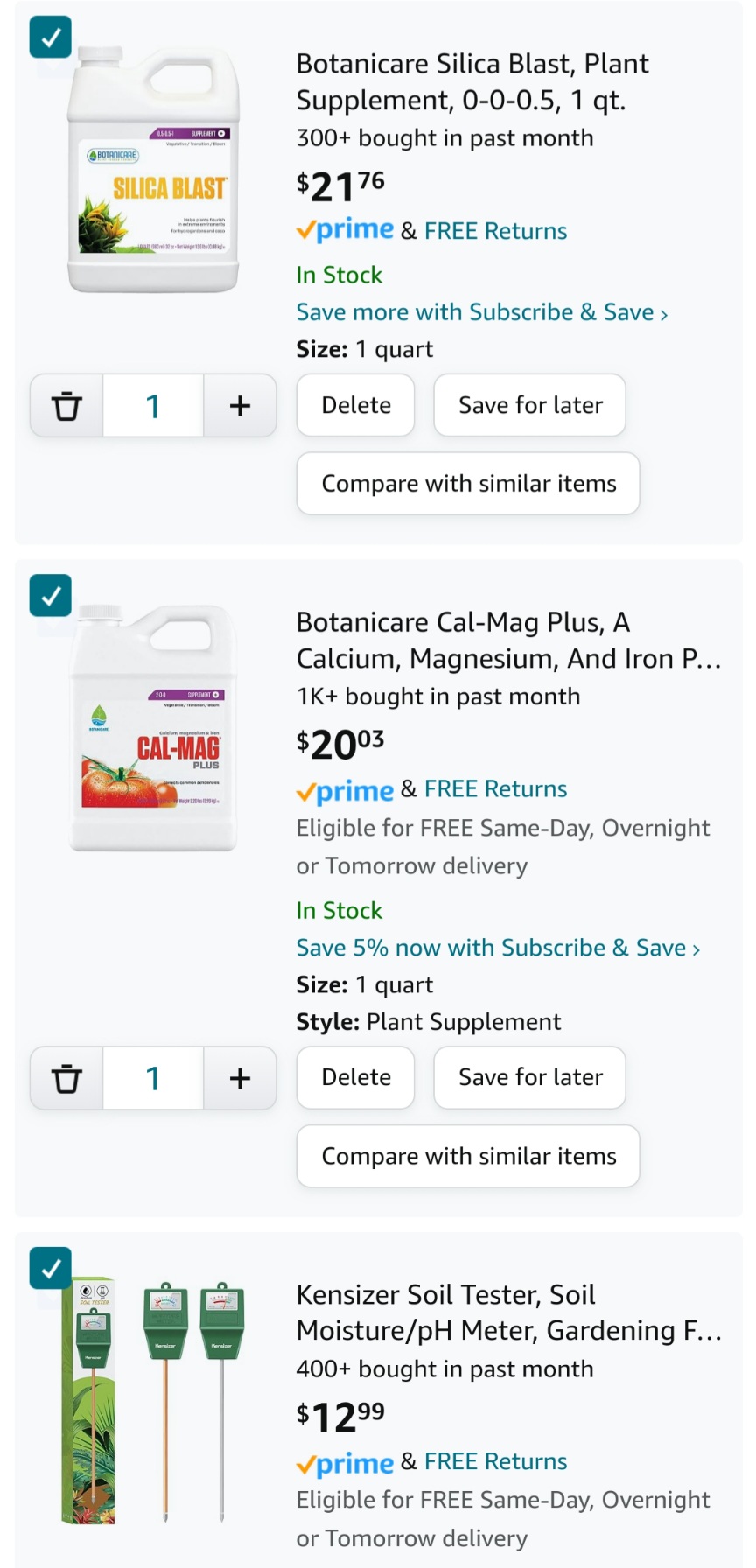Uncheck the Cal-Mag Plus item checkbox
756x1568 pixels.
point(51,596)
